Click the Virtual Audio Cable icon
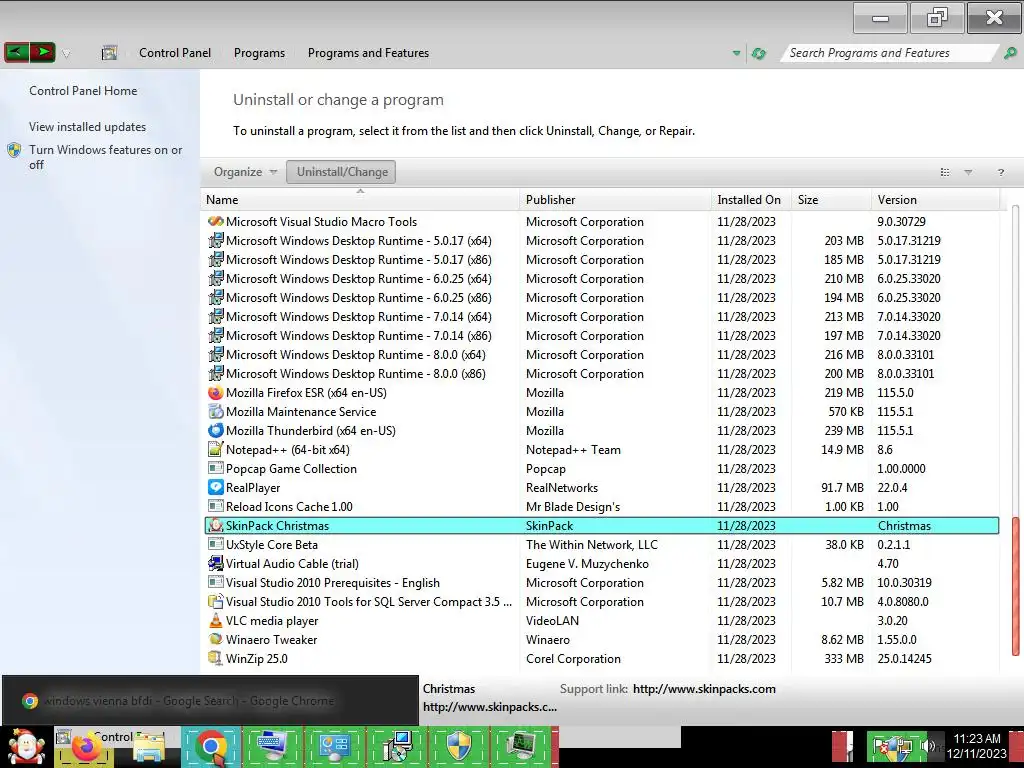 (x=216, y=563)
